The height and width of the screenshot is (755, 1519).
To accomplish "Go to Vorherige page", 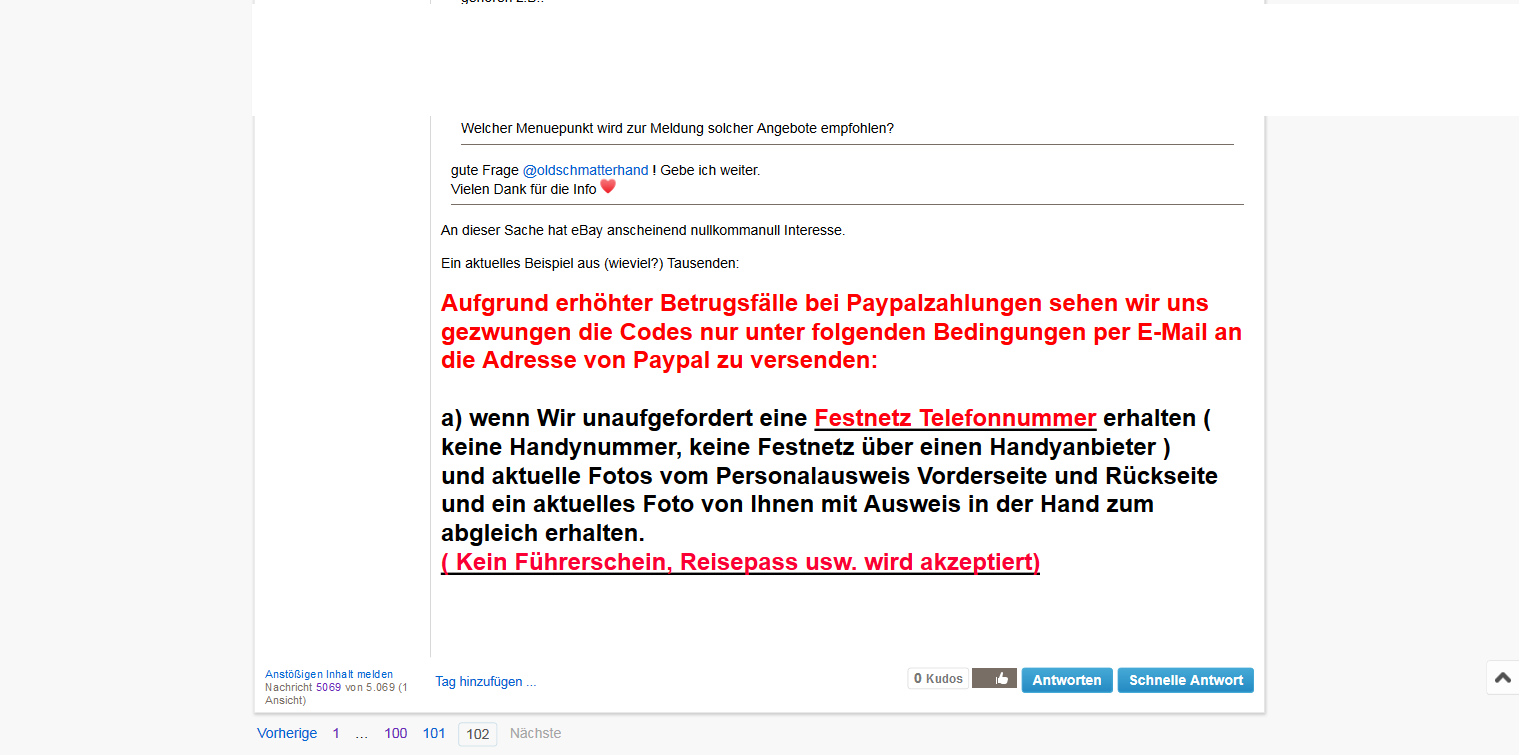I will point(287,733).
